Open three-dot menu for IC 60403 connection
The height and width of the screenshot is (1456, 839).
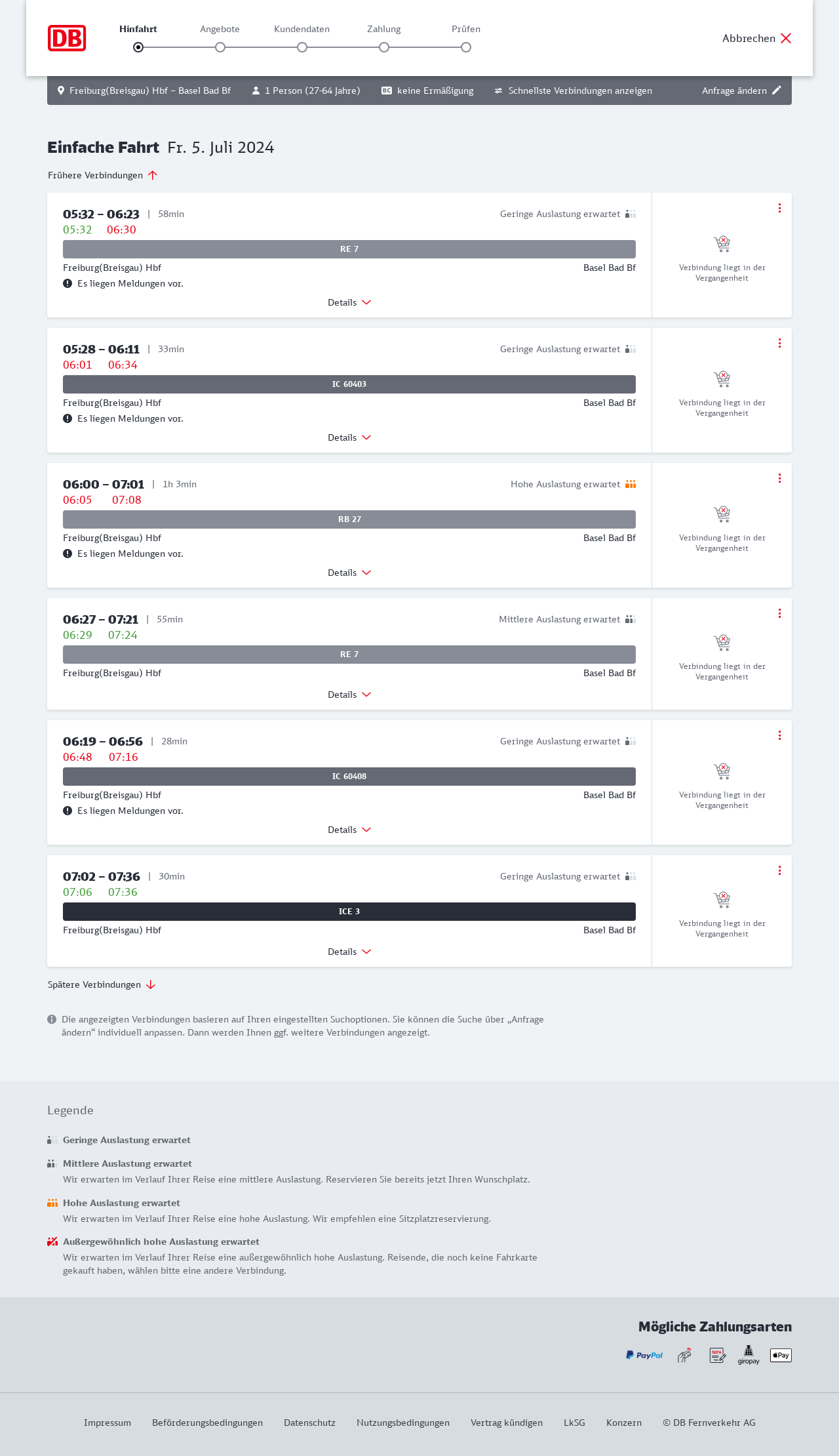point(779,343)
